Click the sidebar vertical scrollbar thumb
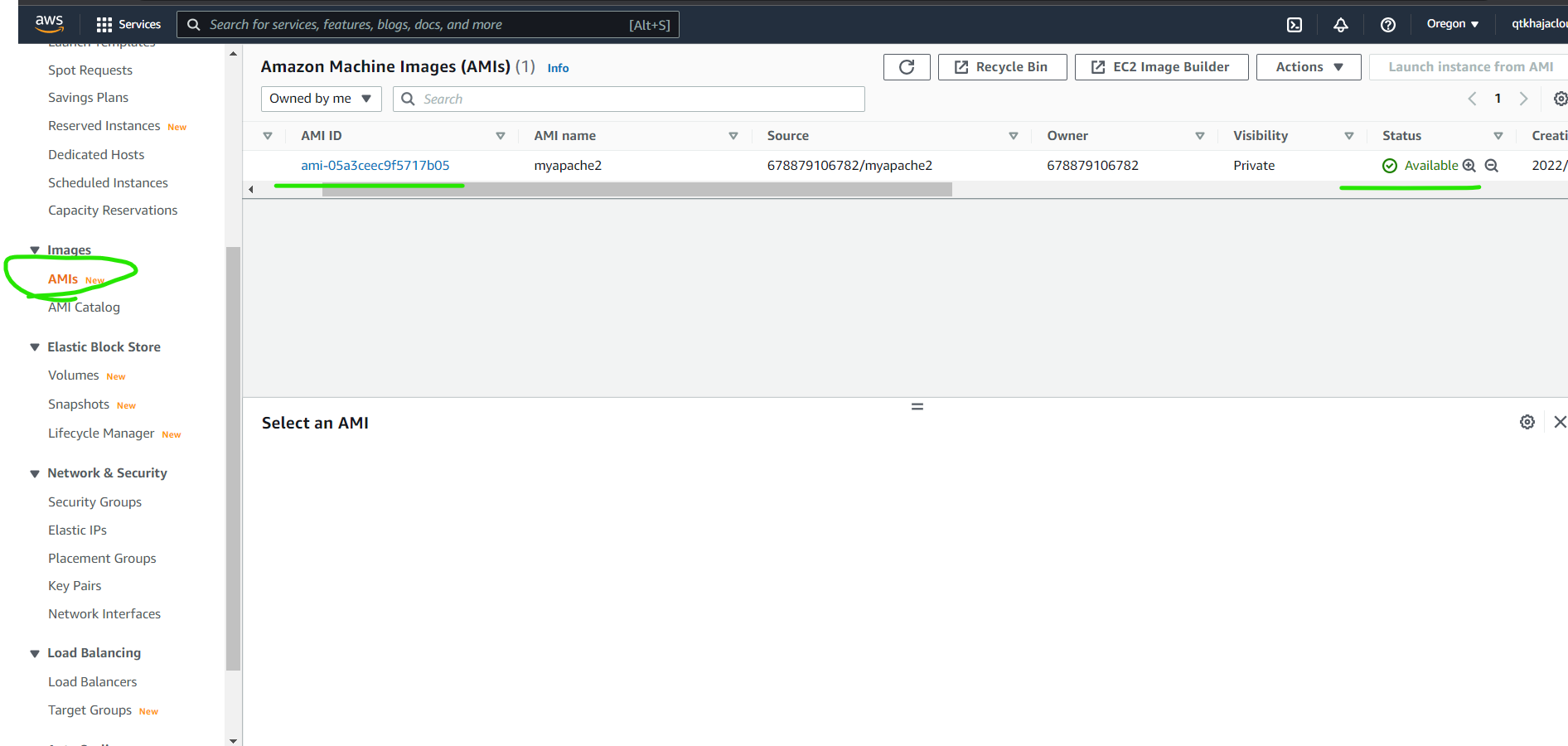Image resolution: width=1568 pixels, height=746 pixels. 233,458
